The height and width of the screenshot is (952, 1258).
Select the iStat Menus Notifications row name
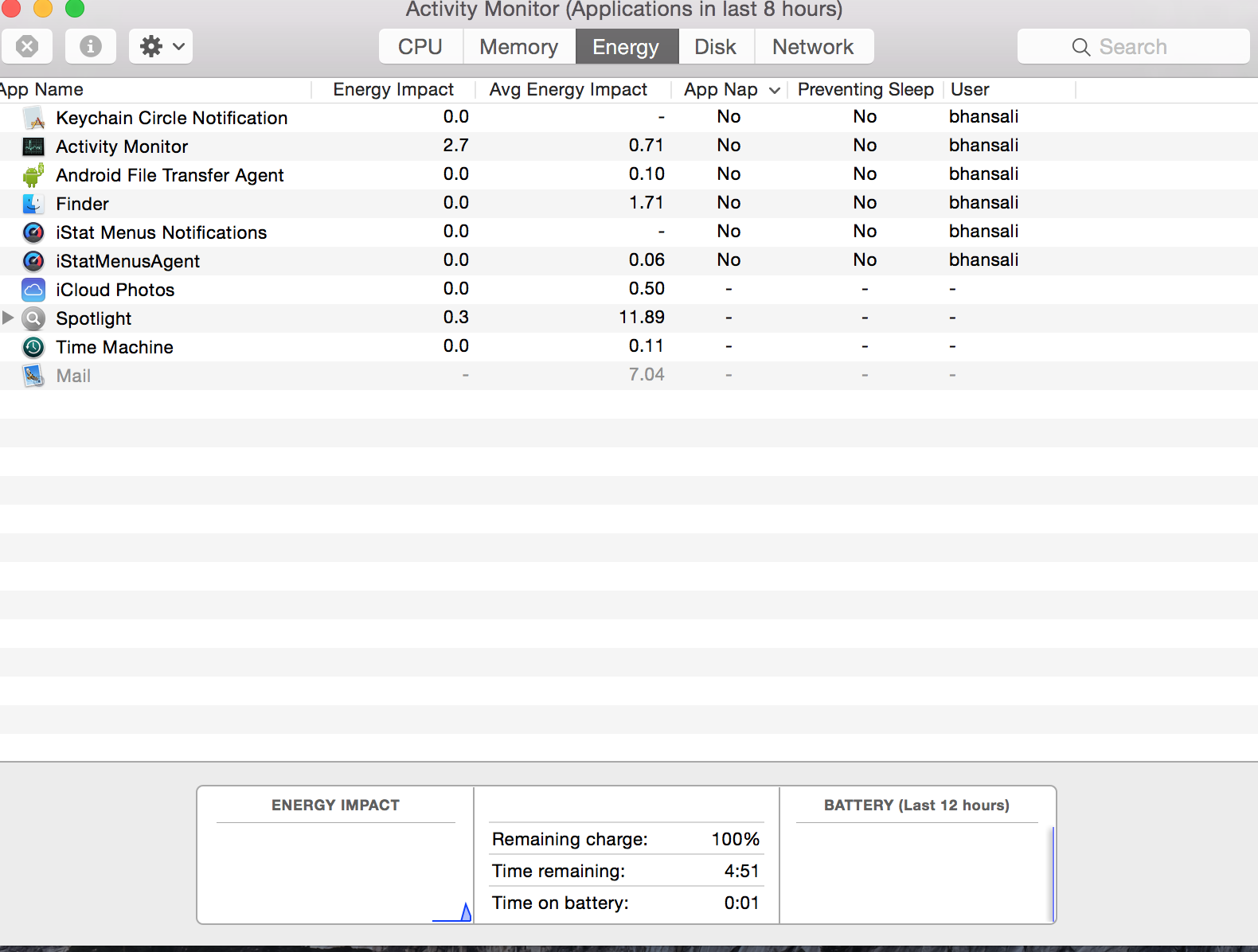pos(162,232)
